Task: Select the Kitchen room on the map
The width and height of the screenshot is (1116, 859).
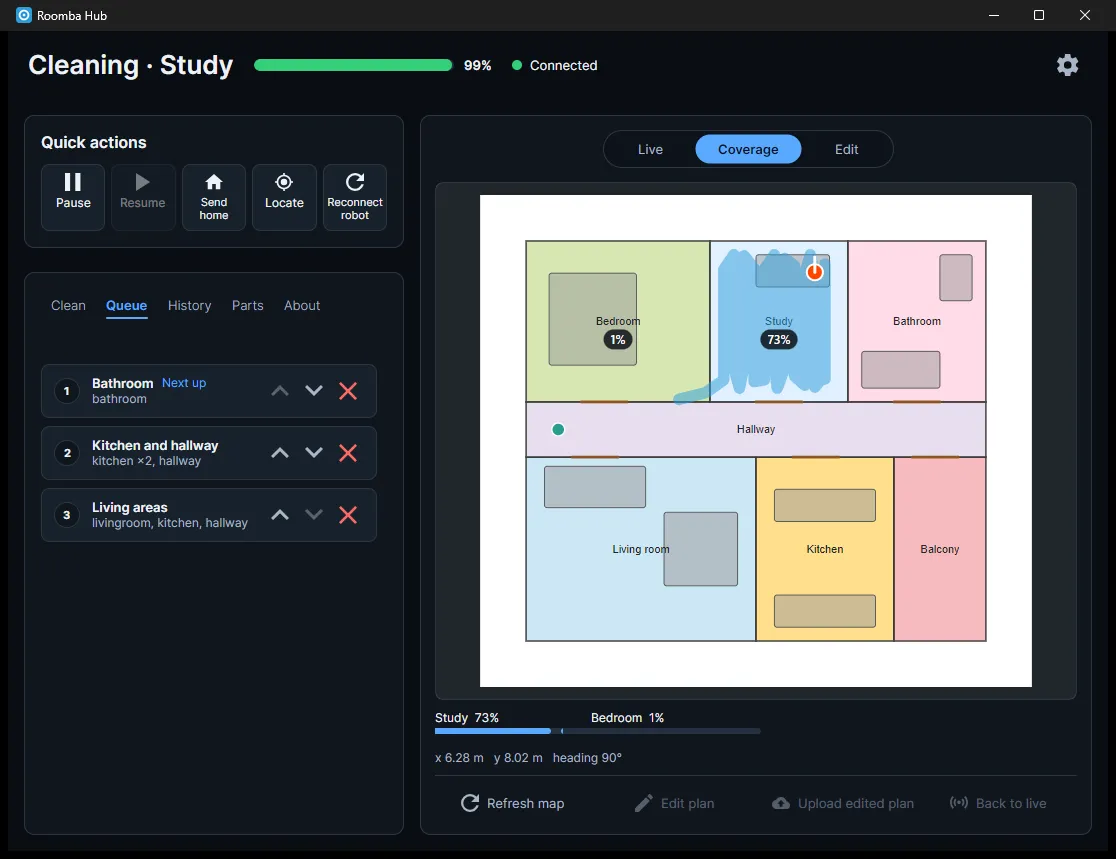Action: coord(824,549)
